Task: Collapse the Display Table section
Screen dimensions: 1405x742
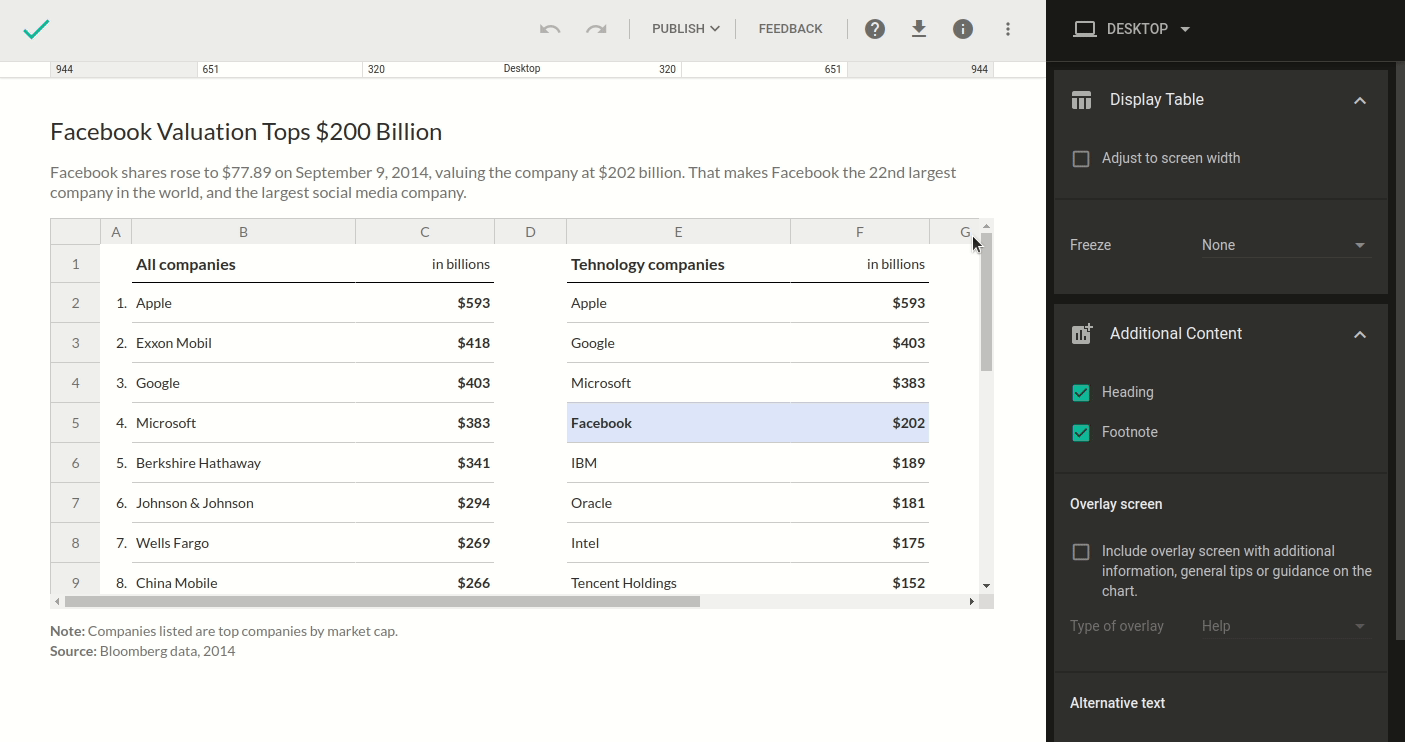Action: pyautogui.click(x=1359, y=100)
